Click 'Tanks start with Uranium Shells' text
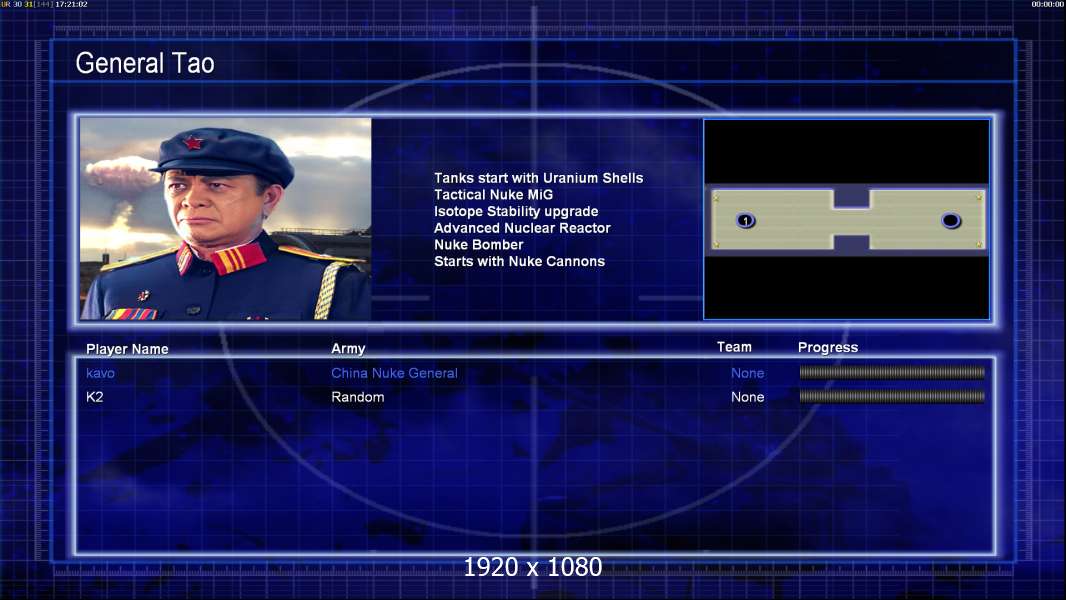The width and height of the screenshot is (1066, 600). [538, 178]
